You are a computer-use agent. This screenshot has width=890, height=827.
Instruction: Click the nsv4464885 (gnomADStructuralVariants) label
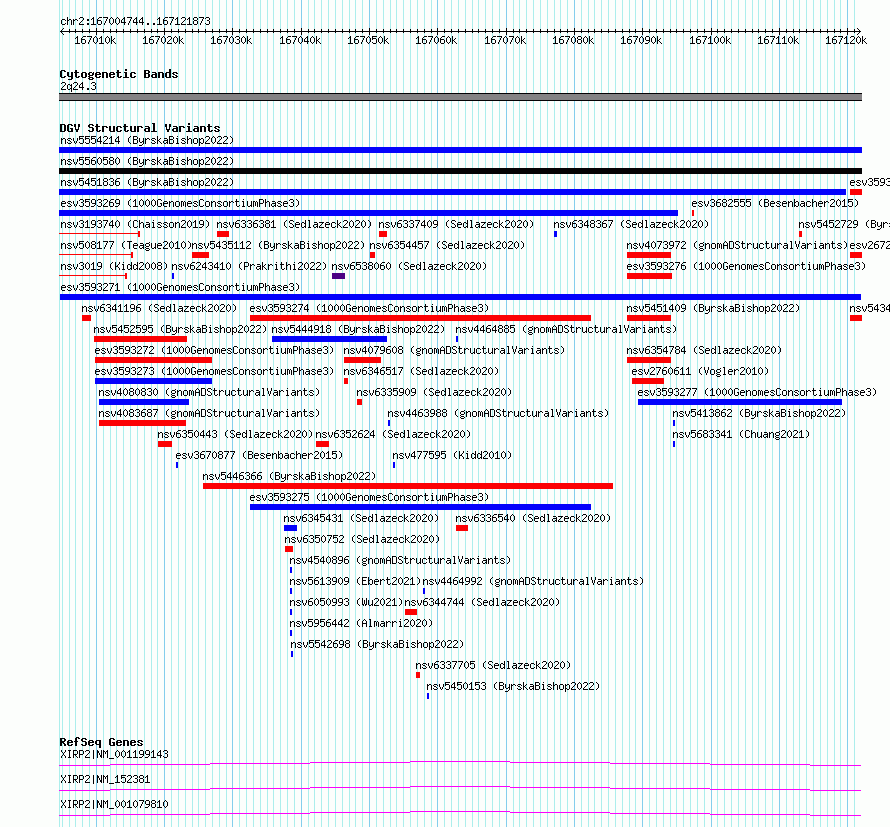point(566,329)
